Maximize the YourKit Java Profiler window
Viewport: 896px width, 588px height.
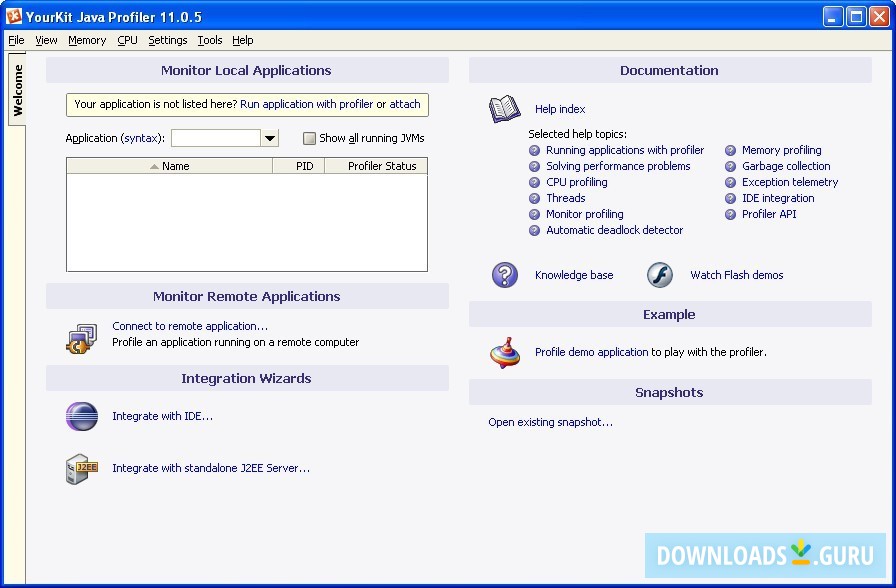tap(856, 17)
